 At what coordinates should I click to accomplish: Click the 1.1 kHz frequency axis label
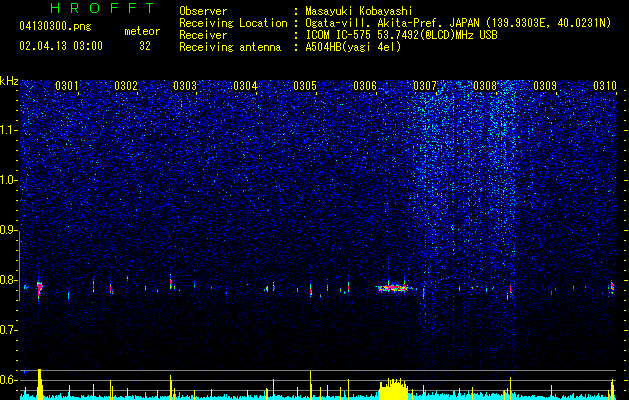tap(9, 130)
